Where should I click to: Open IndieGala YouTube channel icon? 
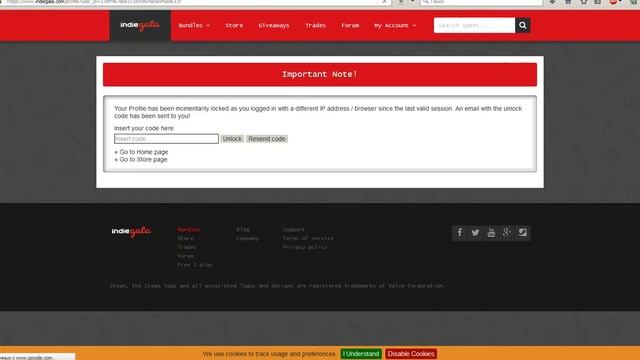coord(491,233)
